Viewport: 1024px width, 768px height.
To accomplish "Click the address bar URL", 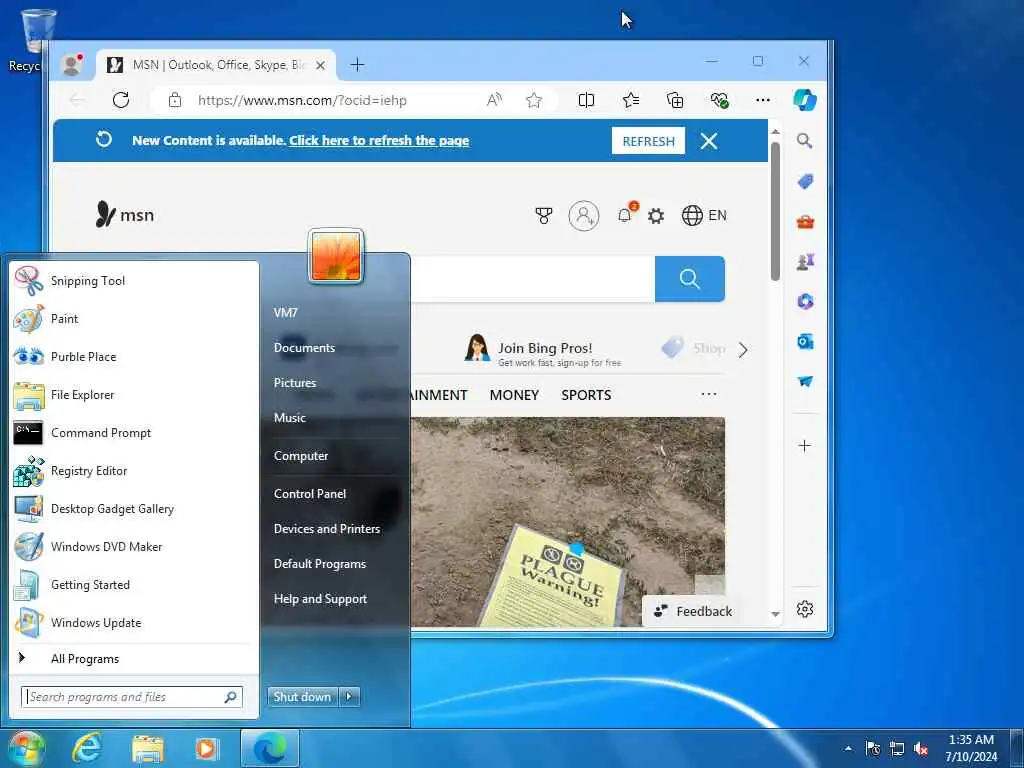I will coord(302,101).
